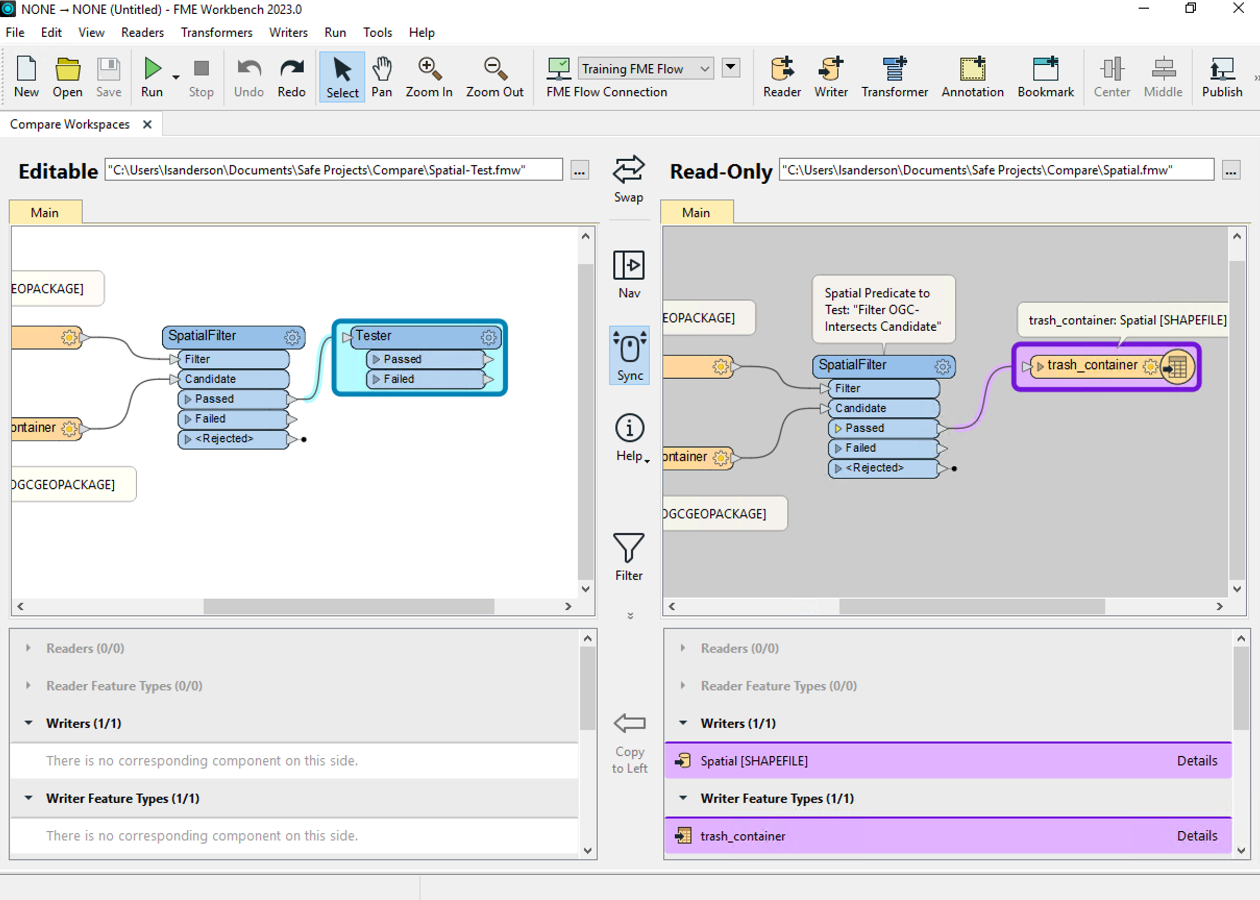Toggle Sync scrolling between canvases
This screenshot has width=1260, height=900.
coord(630,356)
